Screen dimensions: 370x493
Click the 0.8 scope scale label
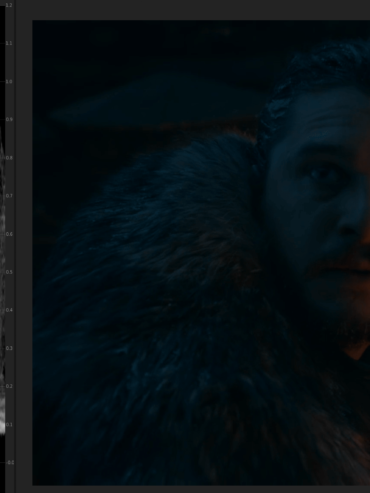pos(9,158)
